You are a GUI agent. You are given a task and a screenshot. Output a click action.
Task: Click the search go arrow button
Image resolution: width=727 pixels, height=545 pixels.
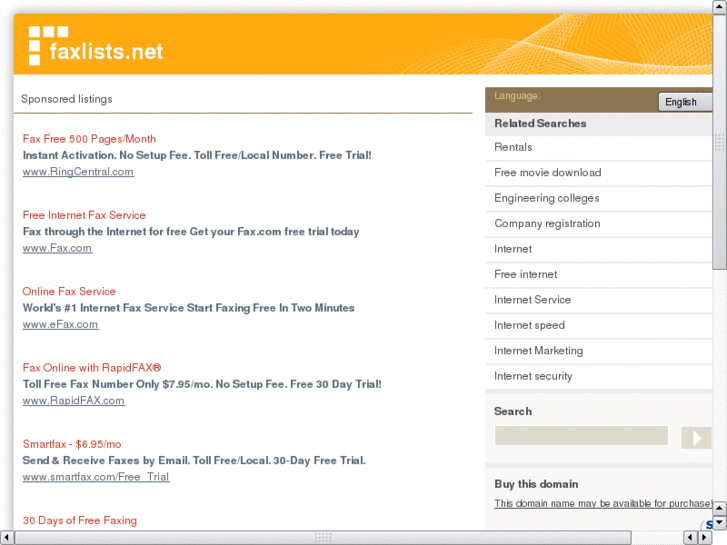[696, 437]
